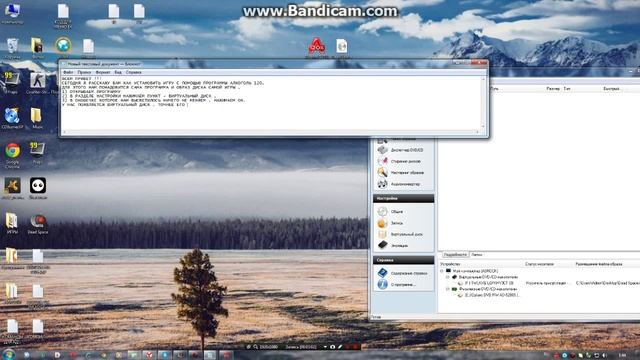This screenshot has width=640, height=360.
Task: Open the Audio converter in Alcohol sidebar
Action: coord(399,184)
